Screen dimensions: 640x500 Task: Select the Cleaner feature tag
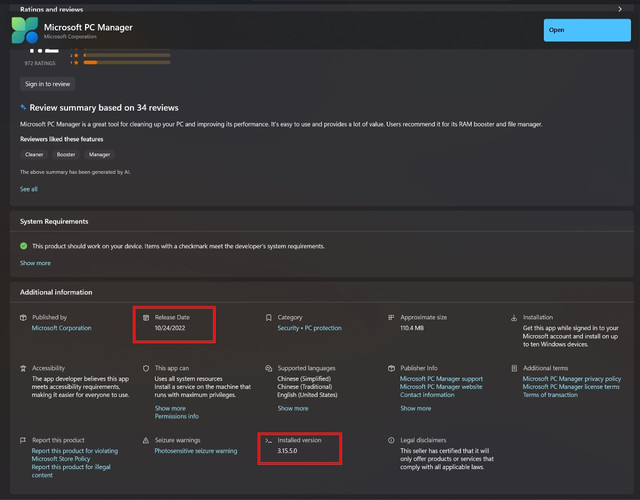pyautogui.click(x=34, y=154)
